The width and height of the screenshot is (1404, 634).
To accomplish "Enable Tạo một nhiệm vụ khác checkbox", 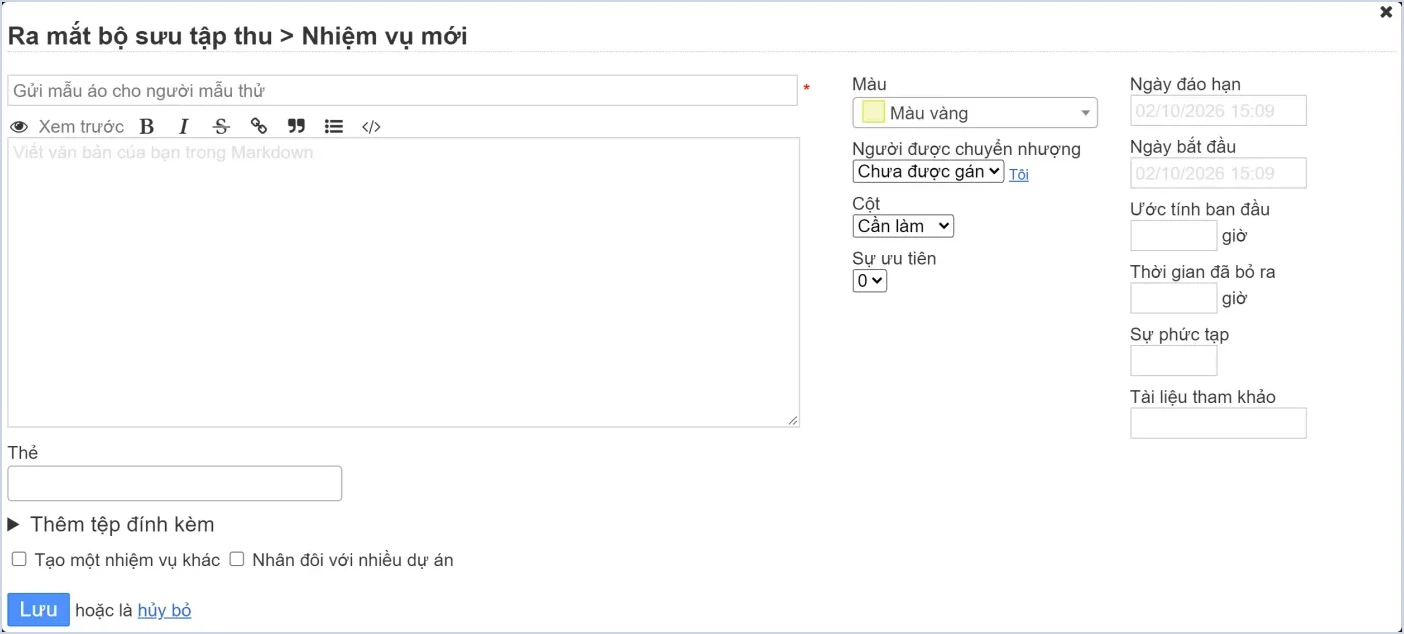I will 19,559.
